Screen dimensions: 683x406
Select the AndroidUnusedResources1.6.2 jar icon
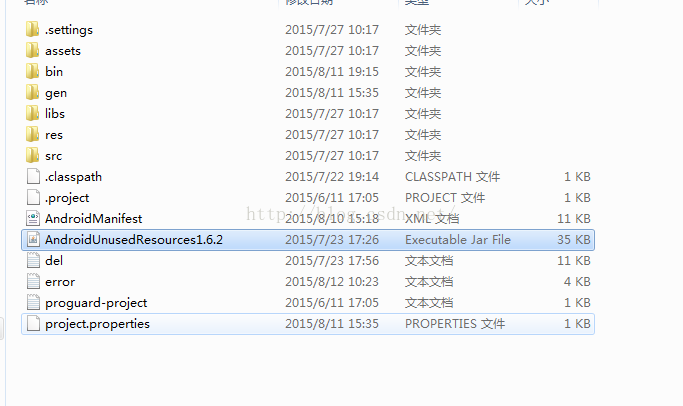pos(33,240)
